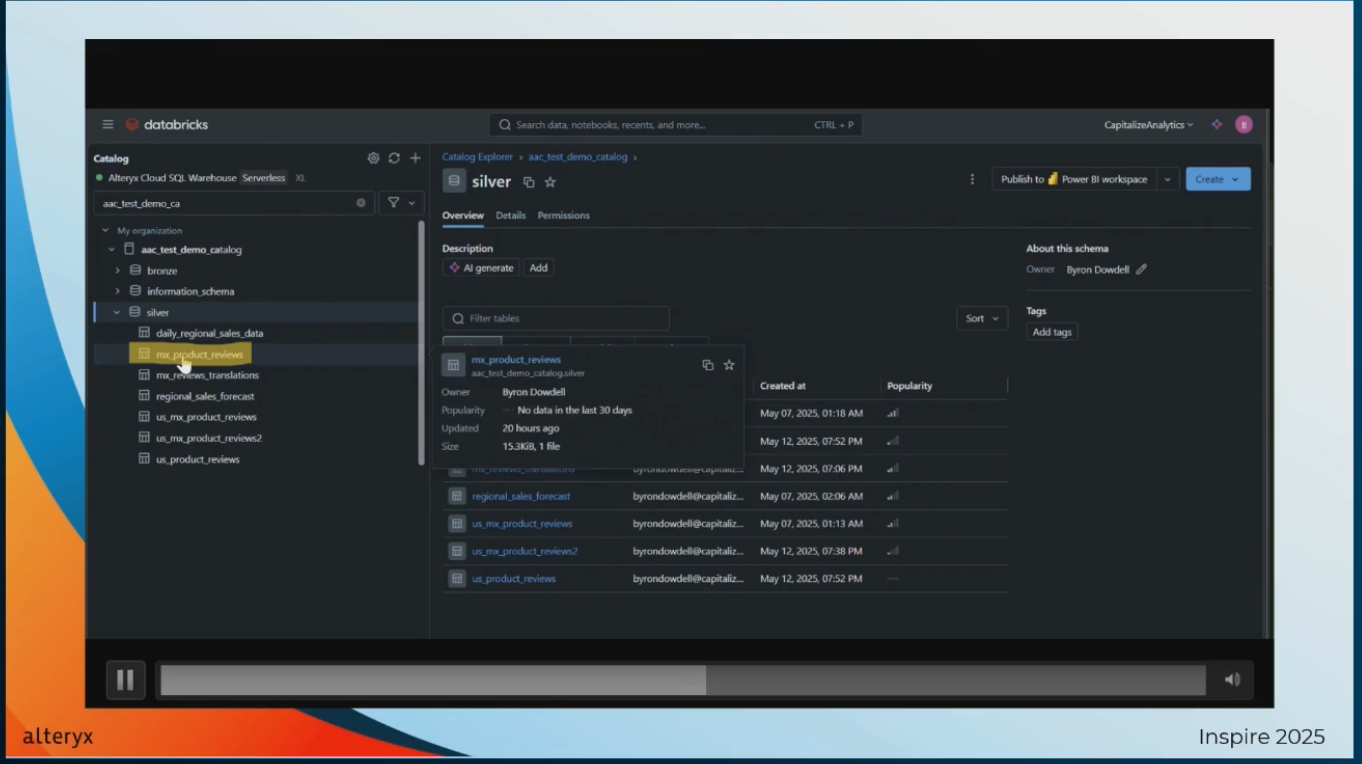1362x764 pixels.
Task: Click aac_test_demo_catalog breadcrumb link
Action: coord(578,157)
